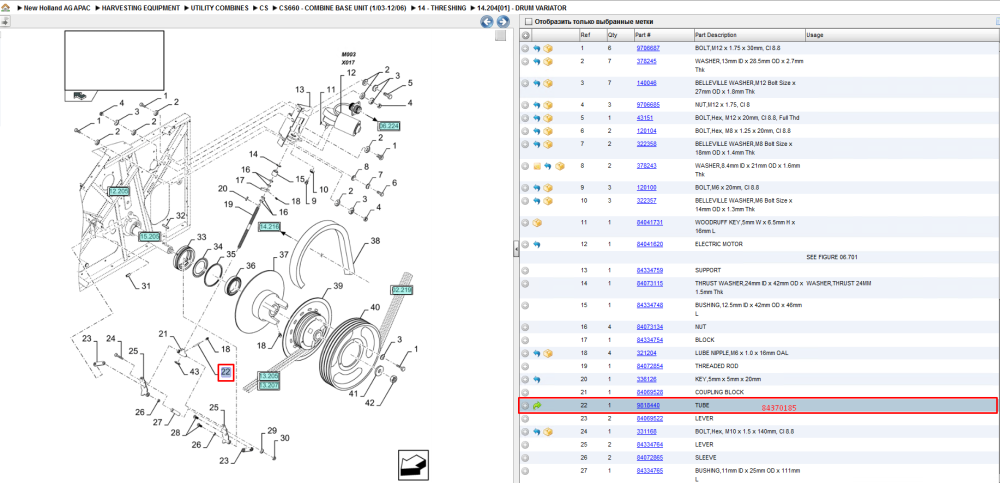1000x483 pixels.
Task: Go to the home page icon
Action: click(x=5, y=10)
